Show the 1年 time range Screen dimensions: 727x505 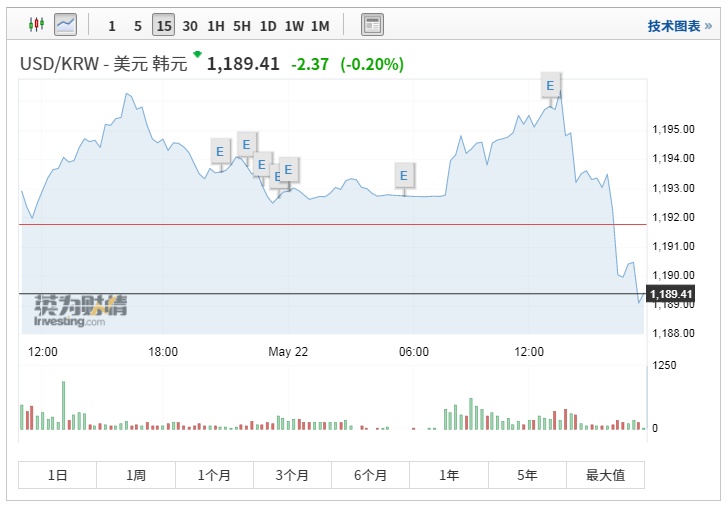[x=449, y=475]
